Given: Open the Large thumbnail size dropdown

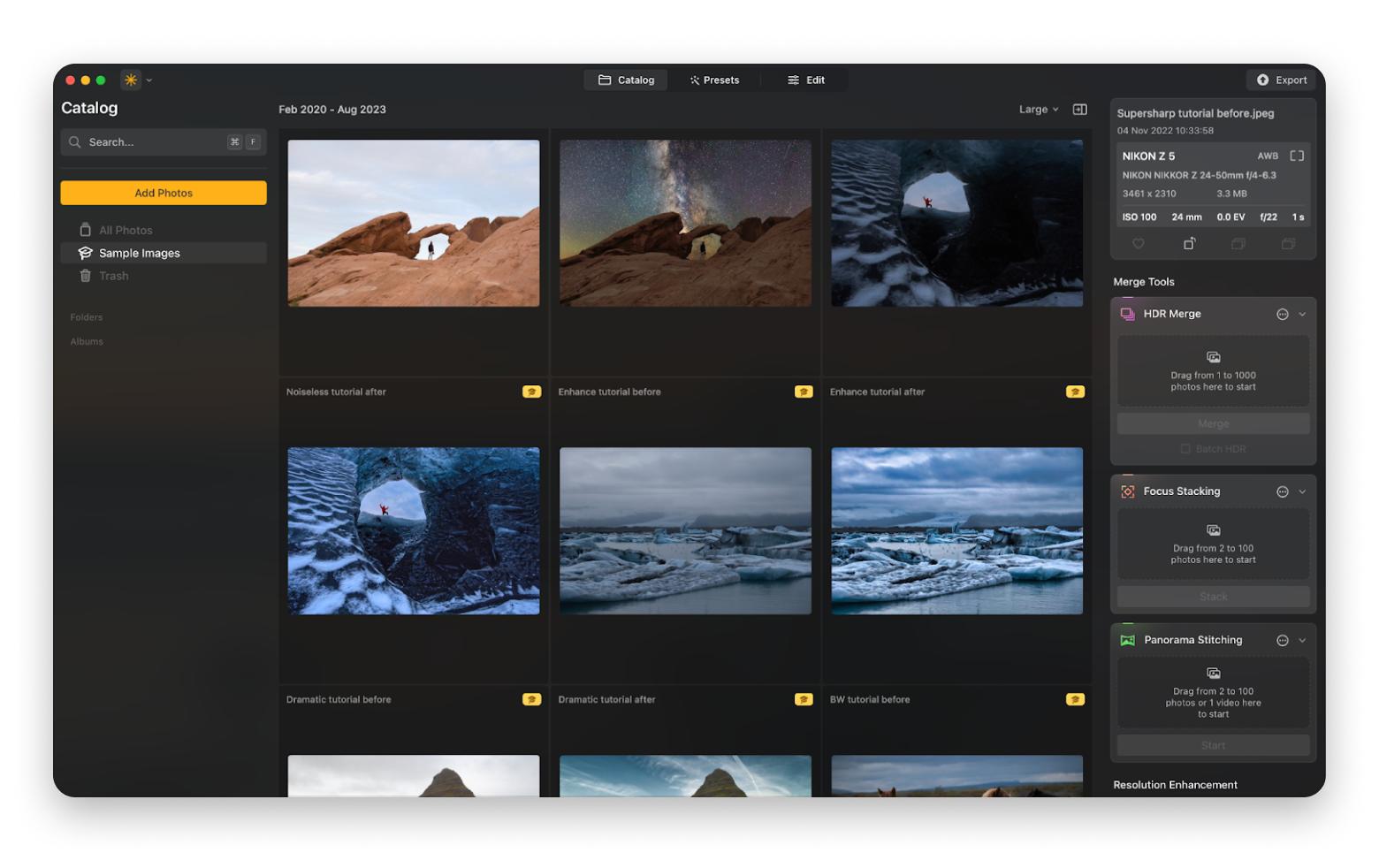Looking at the screenshot, I should click(1038, 110).
